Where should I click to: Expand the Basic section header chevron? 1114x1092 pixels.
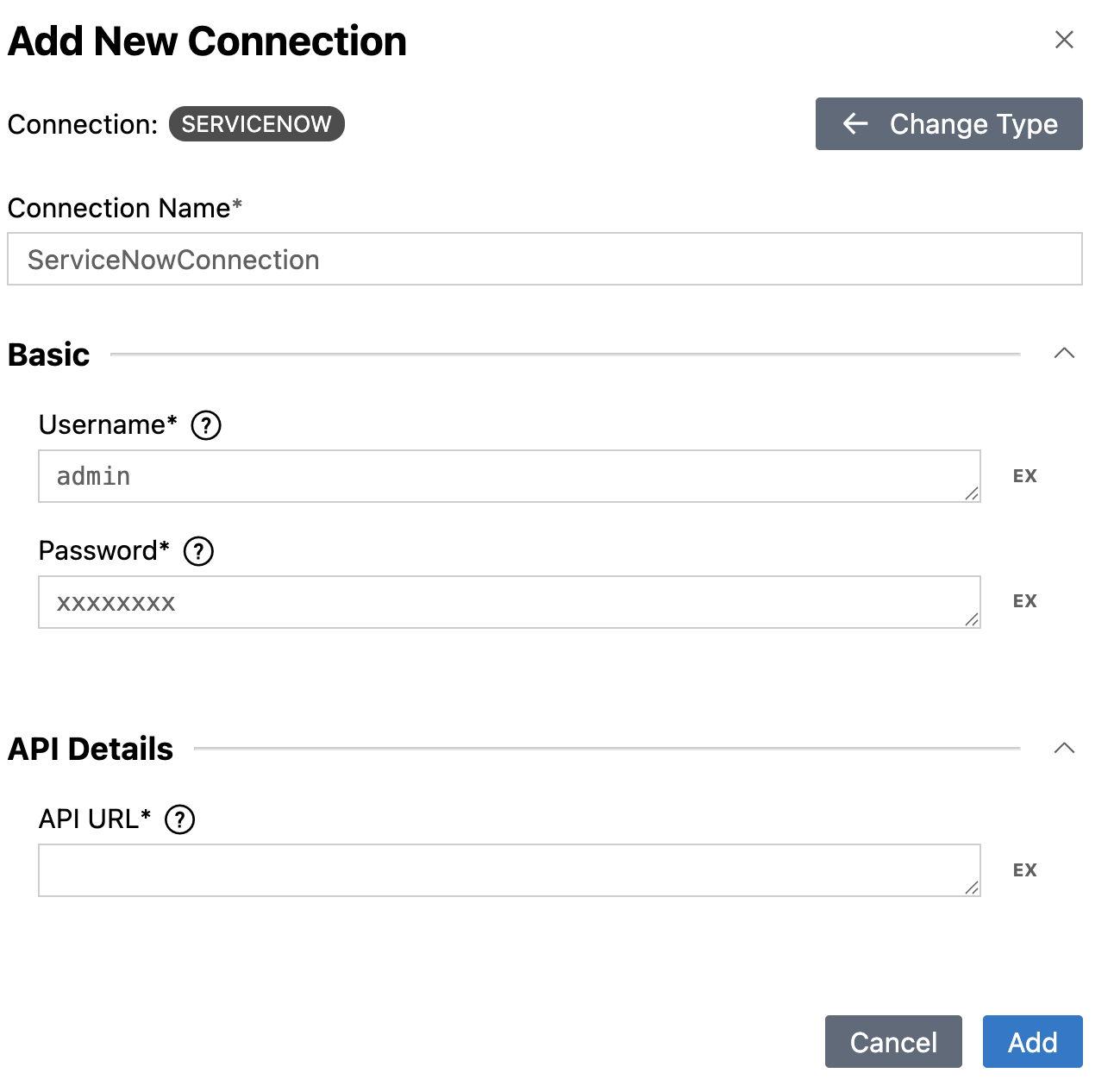coord(1066,354)
